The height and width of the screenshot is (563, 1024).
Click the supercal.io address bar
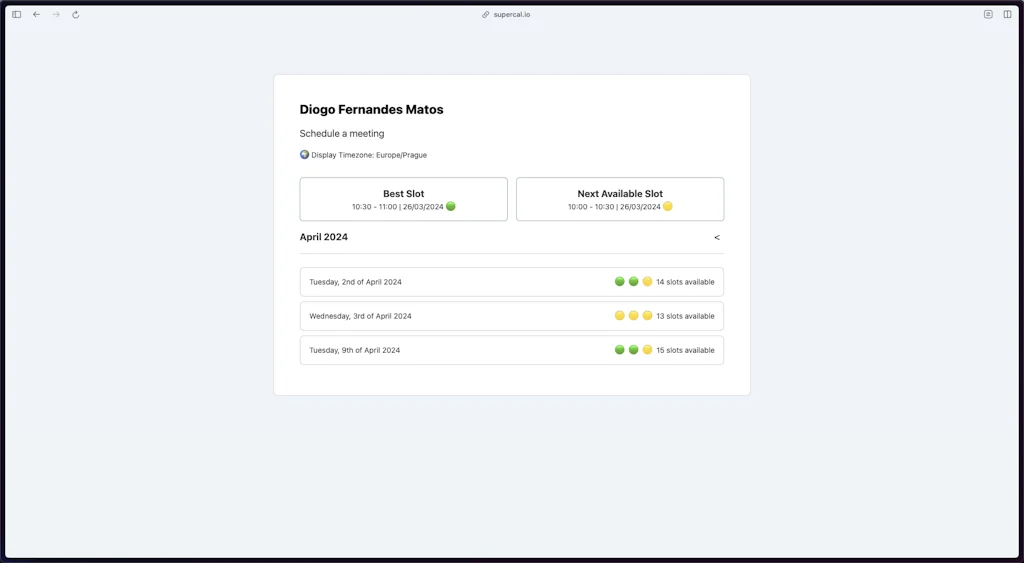[x=511, y=15]
